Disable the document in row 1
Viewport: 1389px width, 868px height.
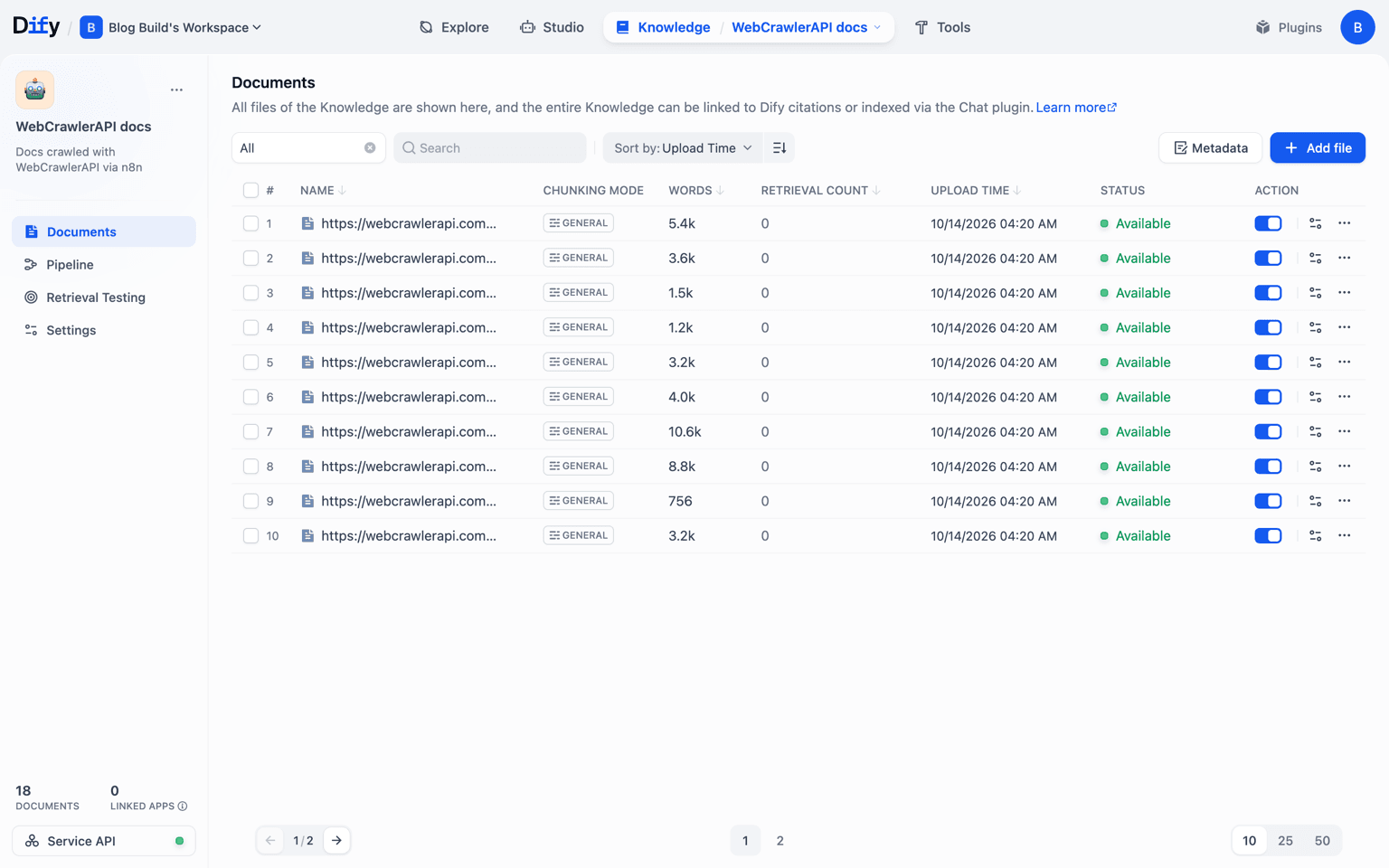click(x=1268, y=223)
